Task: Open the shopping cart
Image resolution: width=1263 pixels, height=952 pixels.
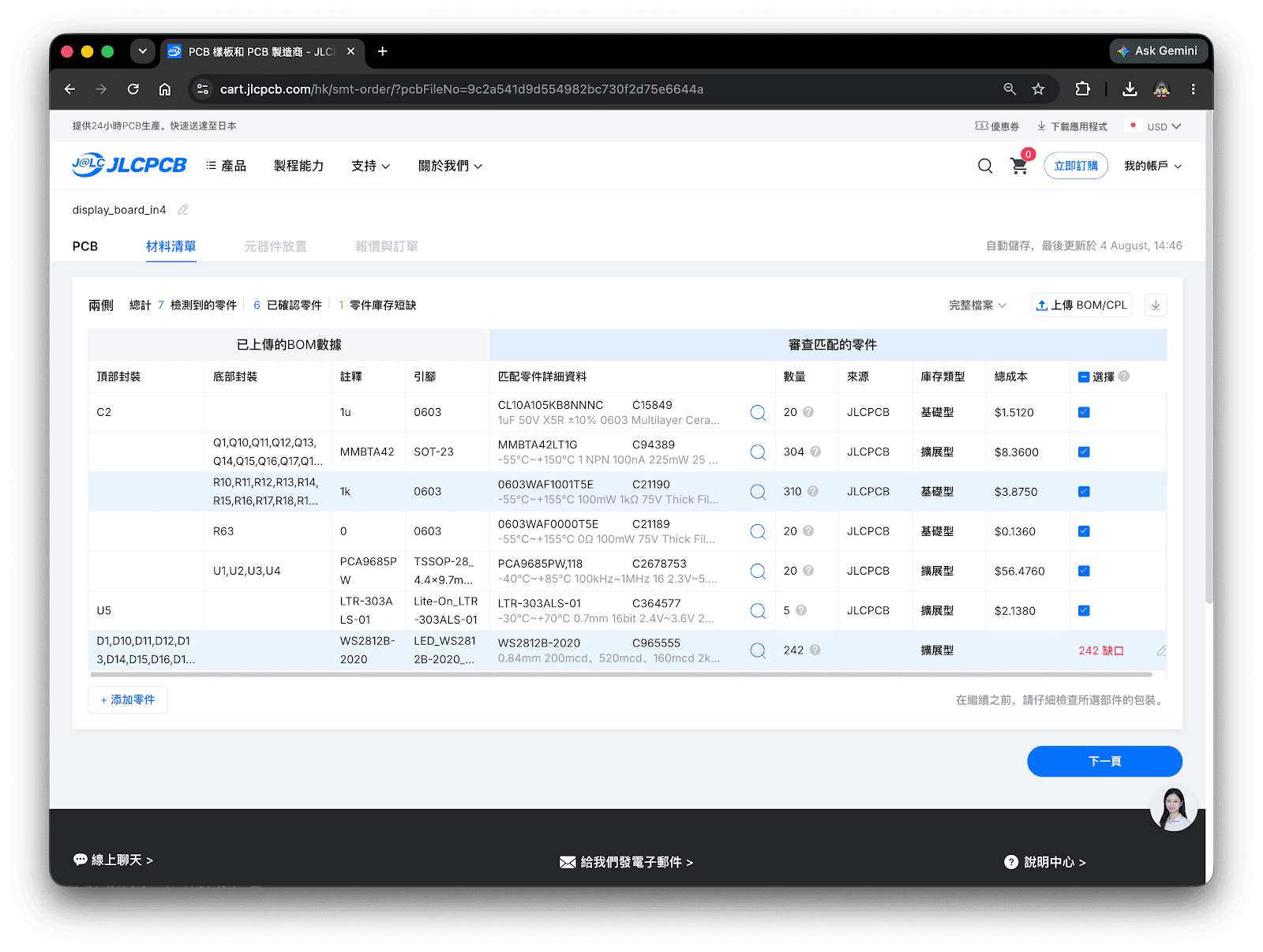Action: [1020, 165]
